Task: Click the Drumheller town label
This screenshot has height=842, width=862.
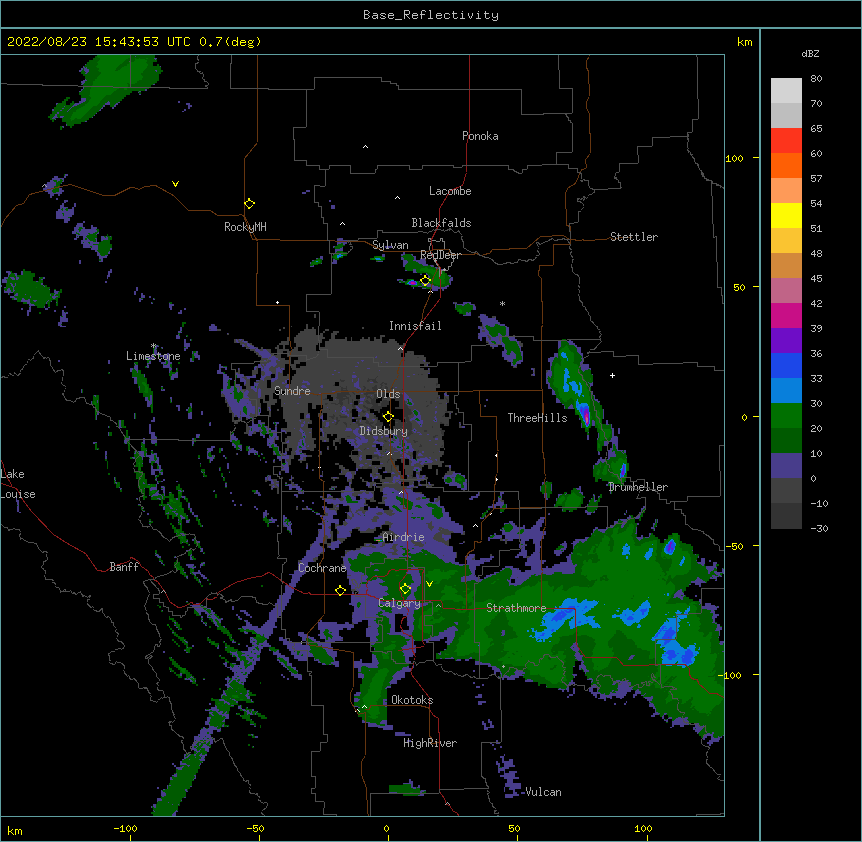Action: [x=638, y=487]
